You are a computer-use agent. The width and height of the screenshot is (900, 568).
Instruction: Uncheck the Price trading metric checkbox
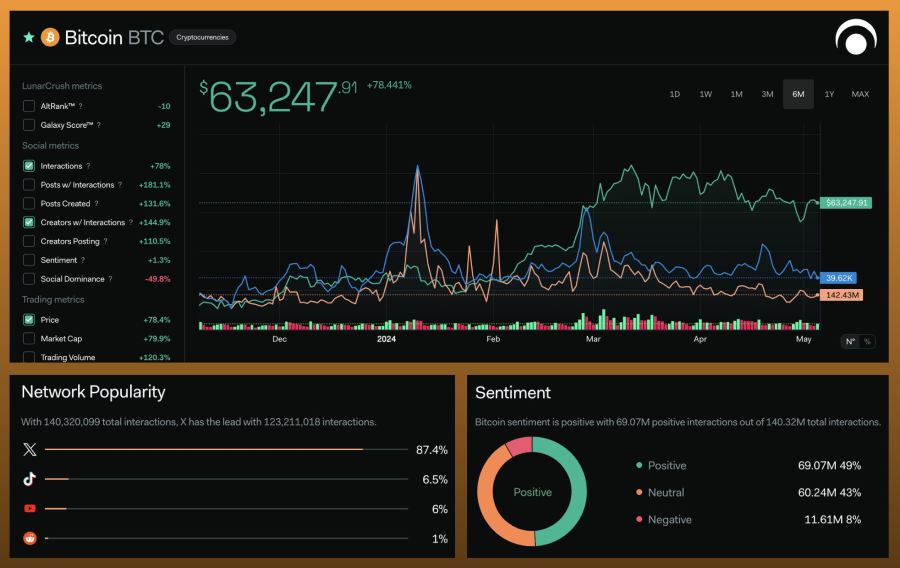pyautogui.click(x=29, y=320)
